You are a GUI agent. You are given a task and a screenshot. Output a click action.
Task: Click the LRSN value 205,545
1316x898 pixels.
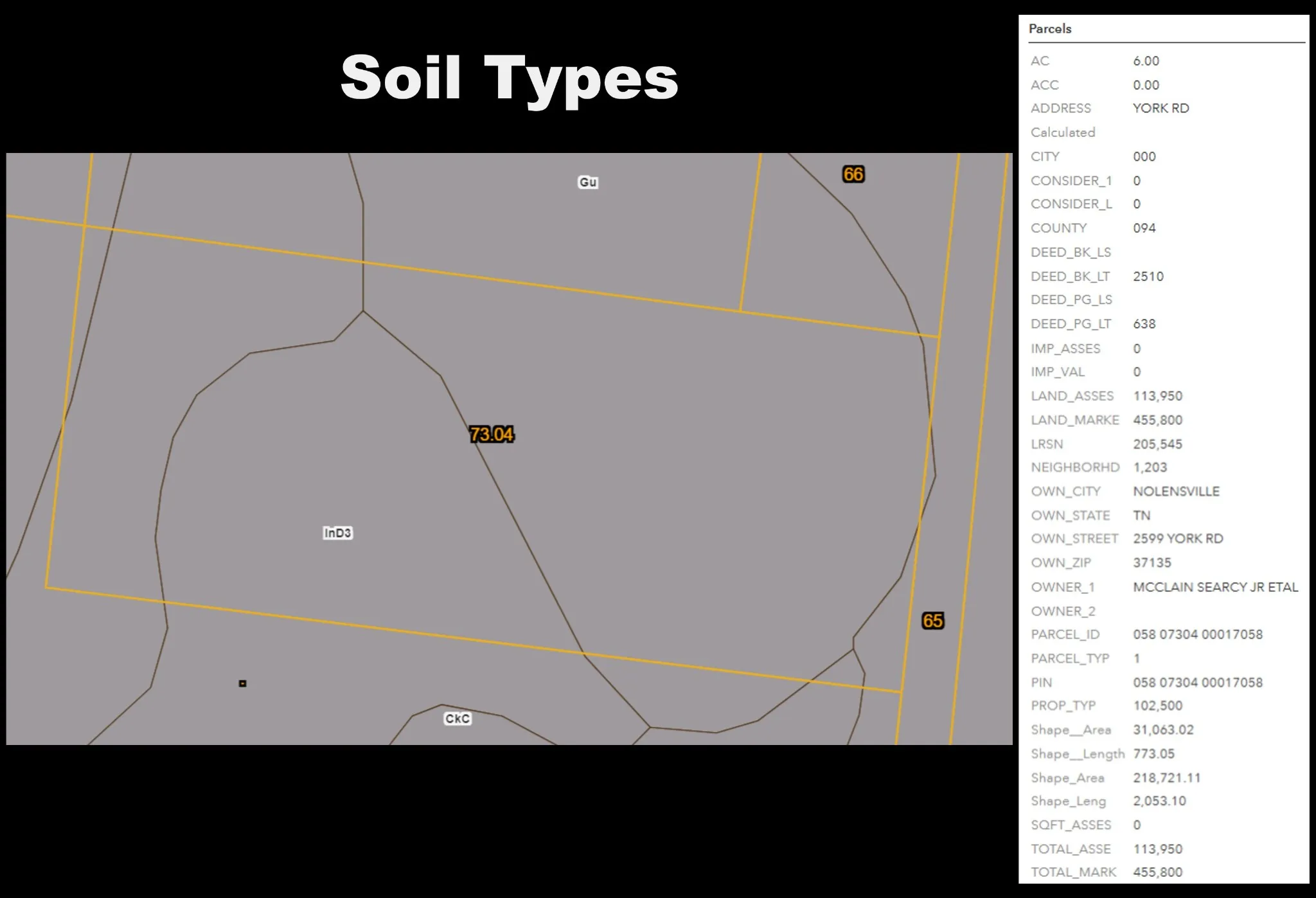click(1157, 444)
